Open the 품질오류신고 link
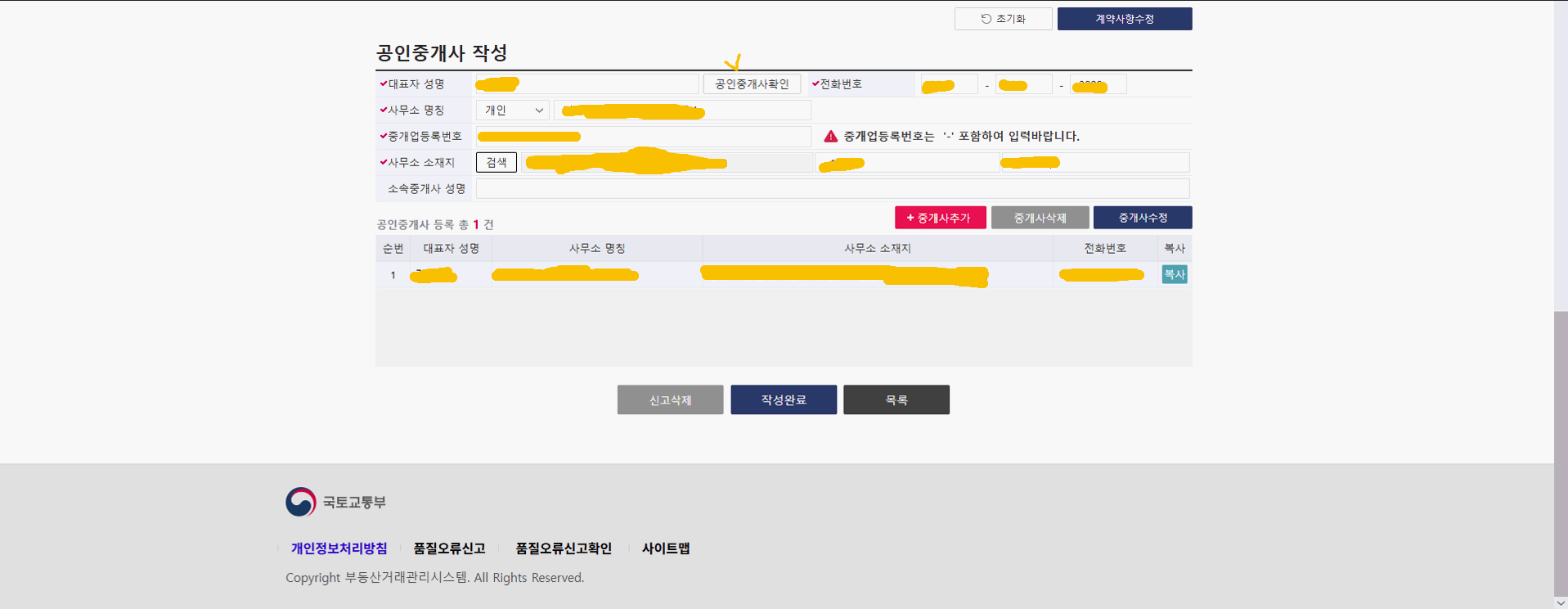1568x609 pixels. coord(449,548)
